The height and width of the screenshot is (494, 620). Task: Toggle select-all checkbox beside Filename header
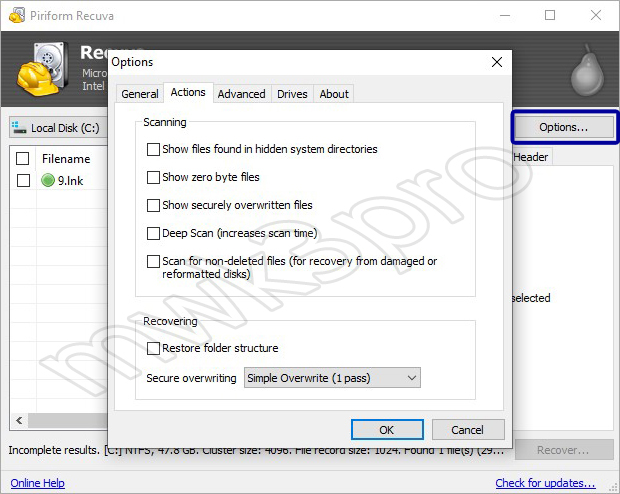point(23,159)
